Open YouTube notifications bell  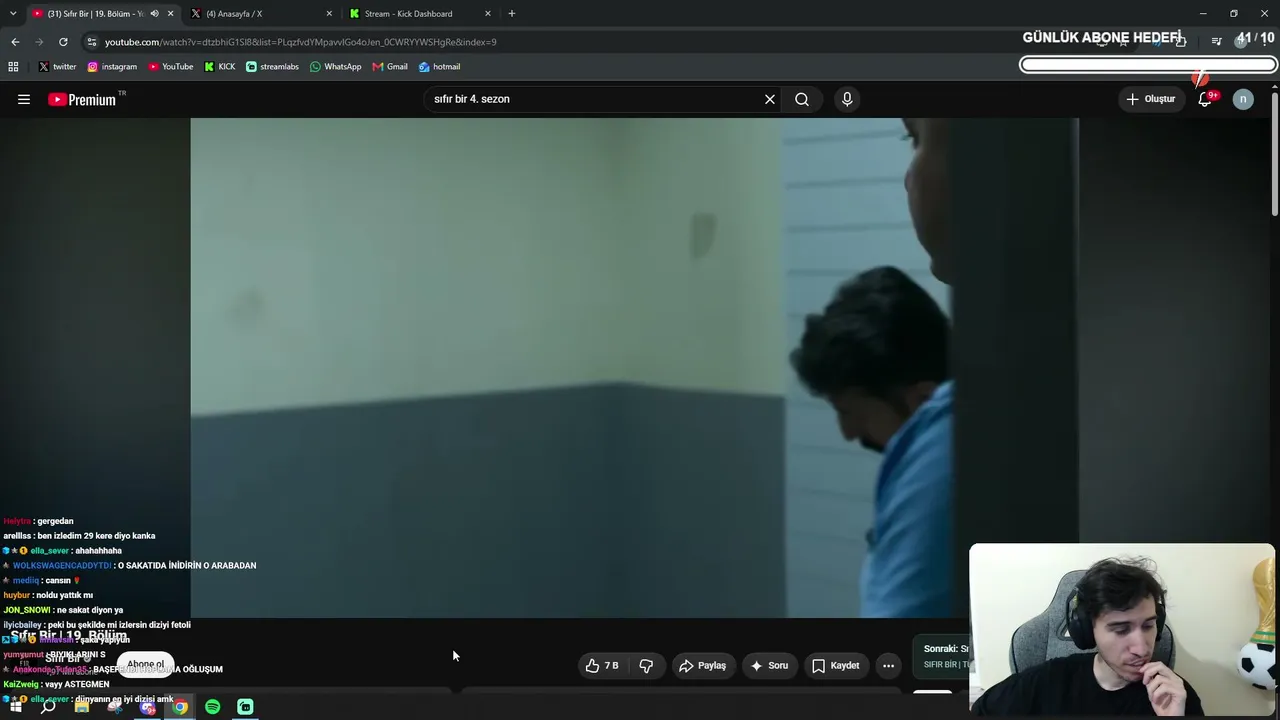pyautogui.click(x=1206, y=99)
